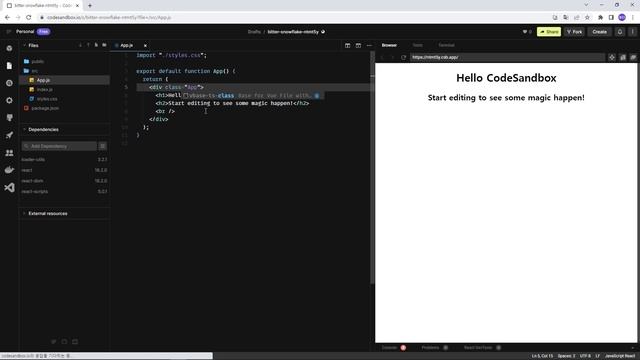Open the GitHub panel in left sidebar

click(9, 118)
